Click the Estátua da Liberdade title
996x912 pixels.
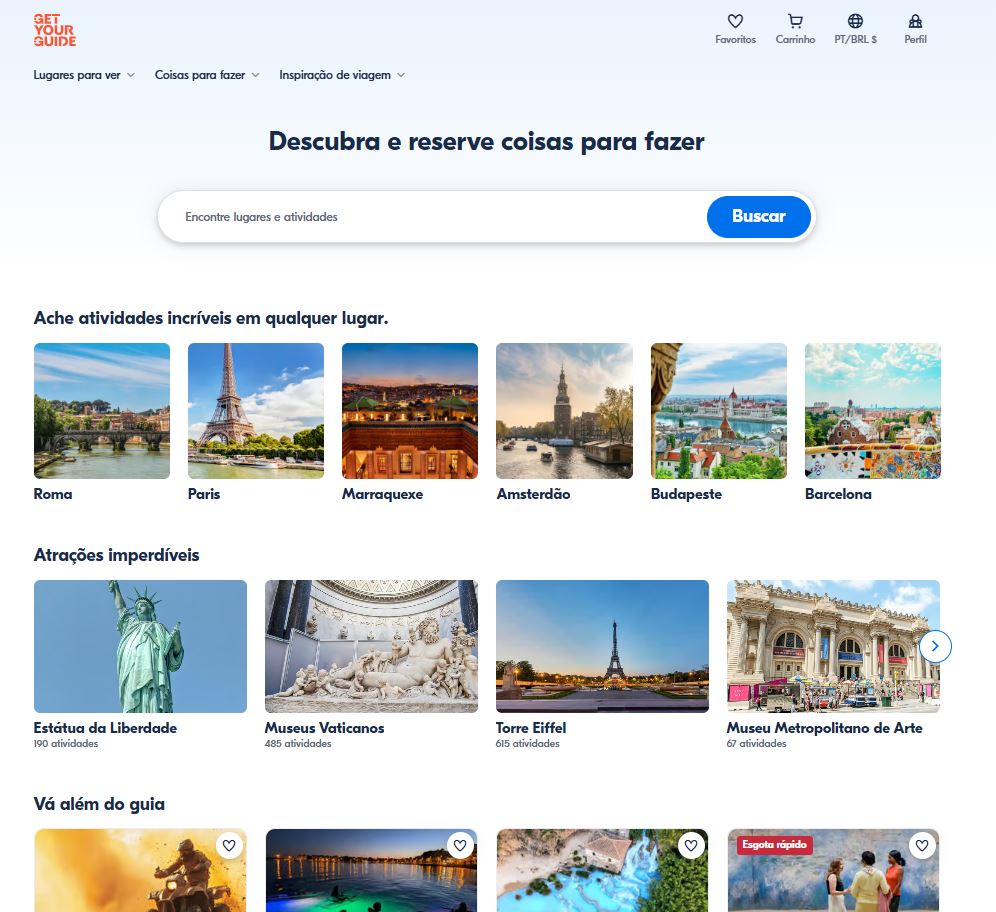pyautogui.click(x=105, y=728)
